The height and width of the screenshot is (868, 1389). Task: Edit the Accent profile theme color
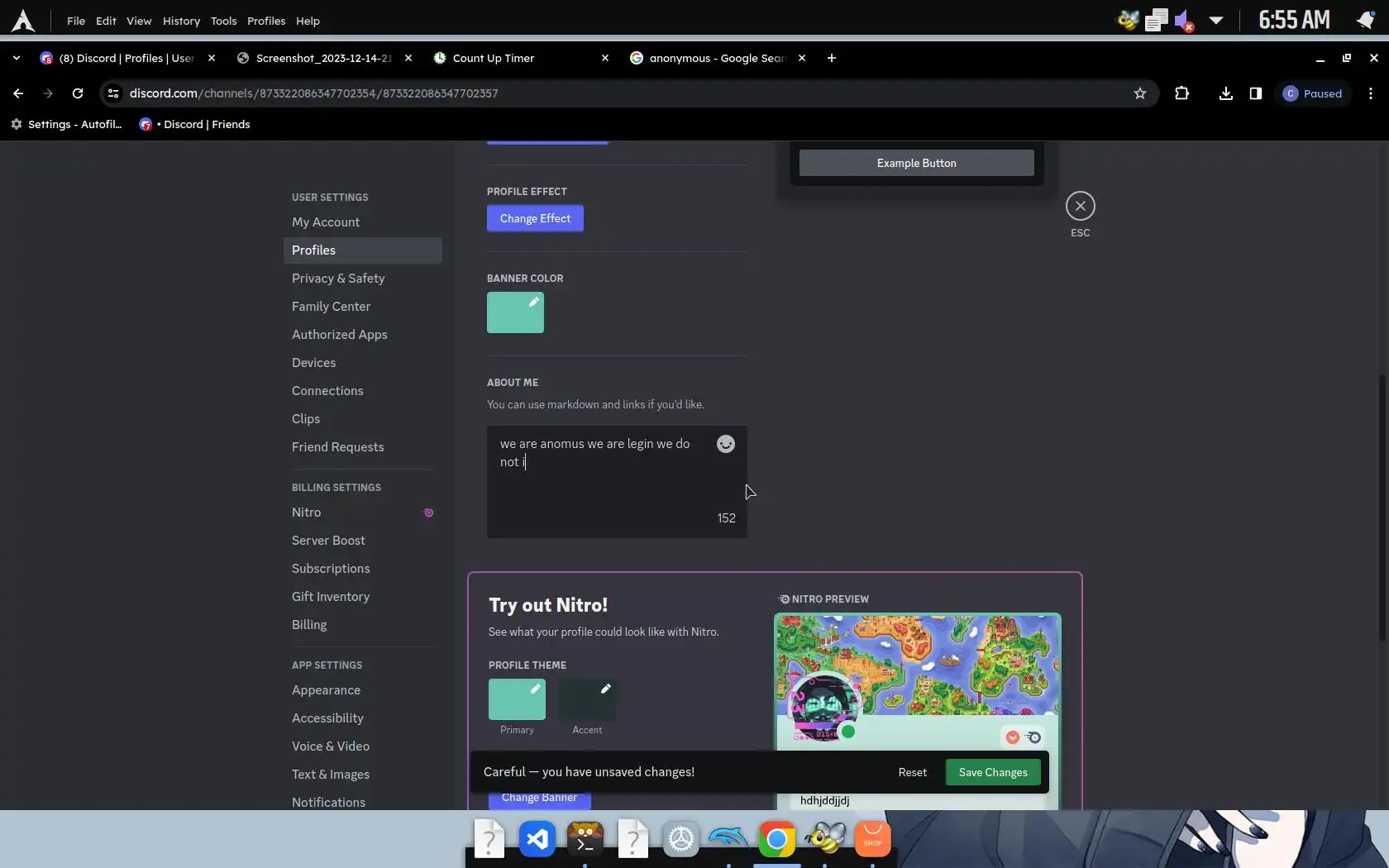(x=587, y=699)
